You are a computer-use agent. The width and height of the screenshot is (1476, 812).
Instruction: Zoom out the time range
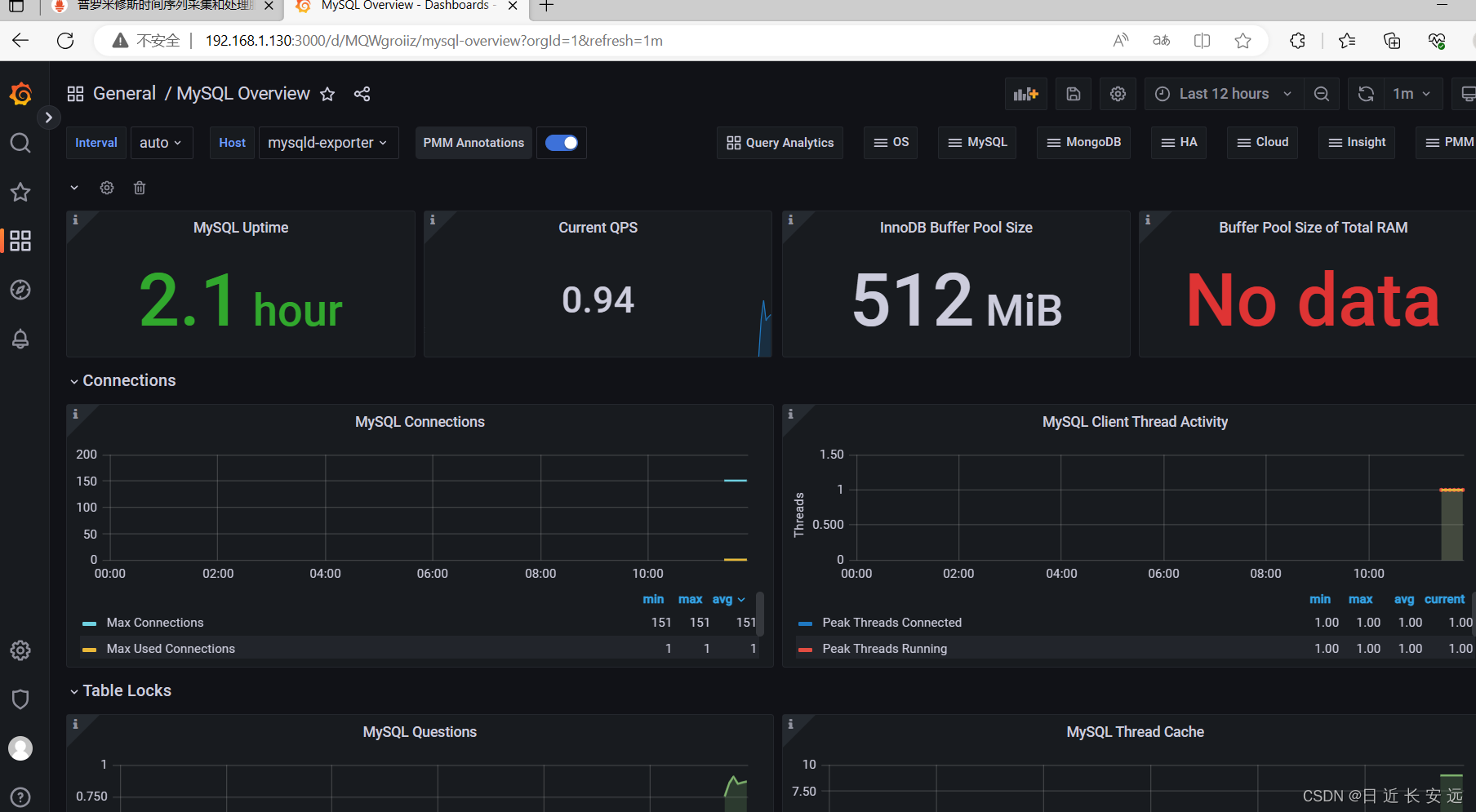pyautogui.click(x=1322, y=94)
